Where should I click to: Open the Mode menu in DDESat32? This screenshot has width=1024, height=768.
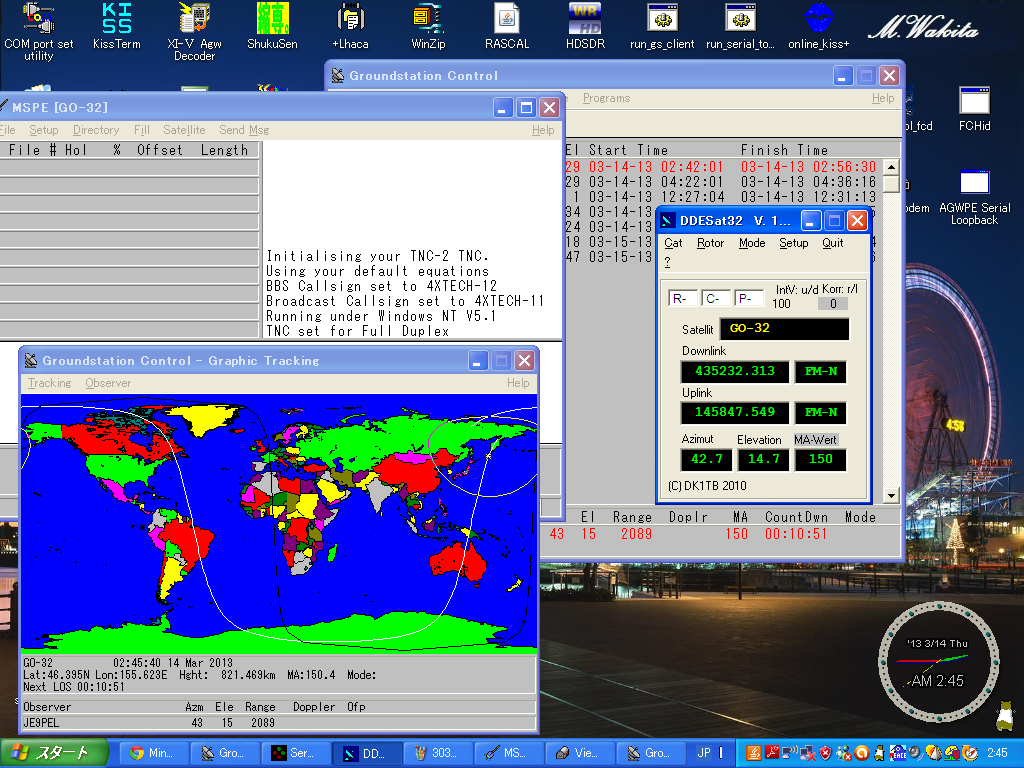pos(752,243)
